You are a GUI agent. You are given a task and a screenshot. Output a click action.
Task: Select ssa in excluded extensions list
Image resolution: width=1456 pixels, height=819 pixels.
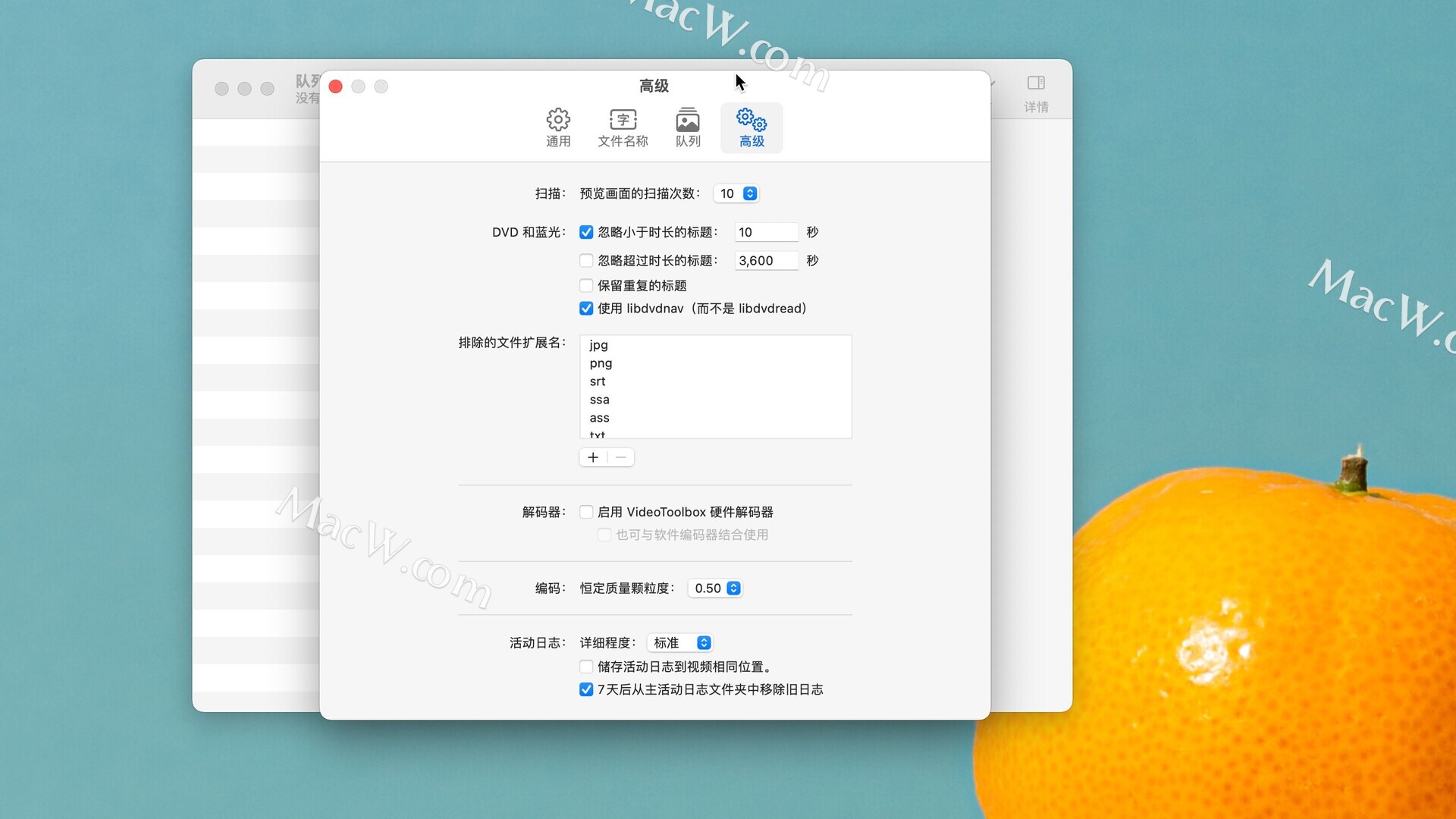(x=715, y=400)
